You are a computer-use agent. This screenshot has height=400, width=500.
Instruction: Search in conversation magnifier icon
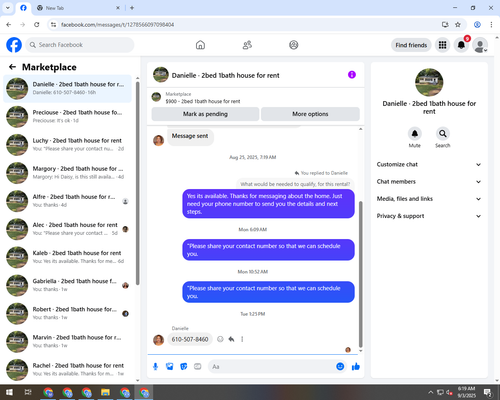coord(443,134)
